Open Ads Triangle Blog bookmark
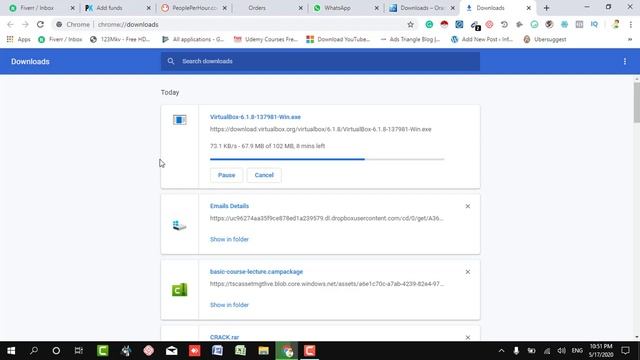The height and width of the screenshot is (360, 640). 410,39
